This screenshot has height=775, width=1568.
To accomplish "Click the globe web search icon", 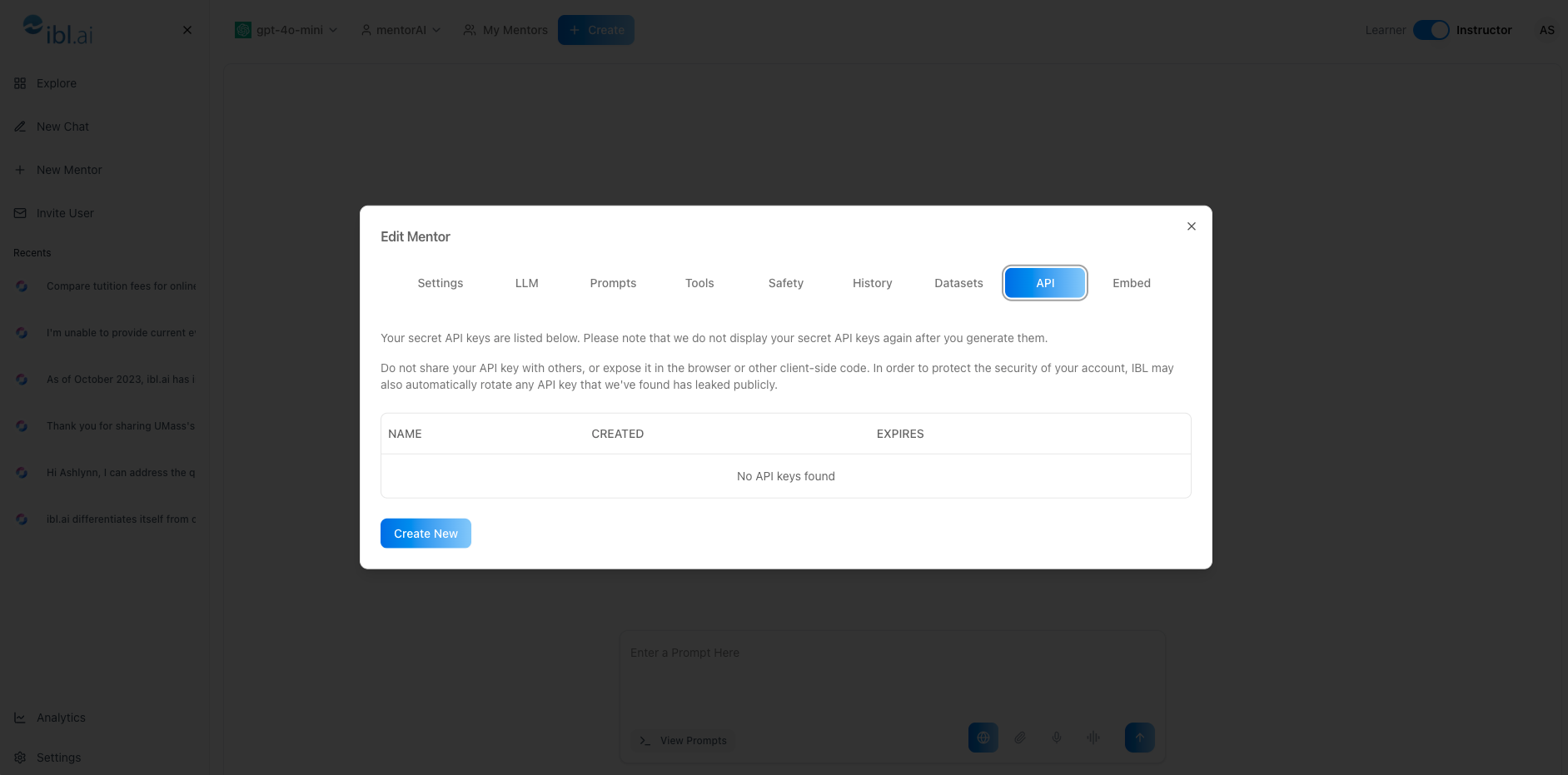I will tap(983, 738).
